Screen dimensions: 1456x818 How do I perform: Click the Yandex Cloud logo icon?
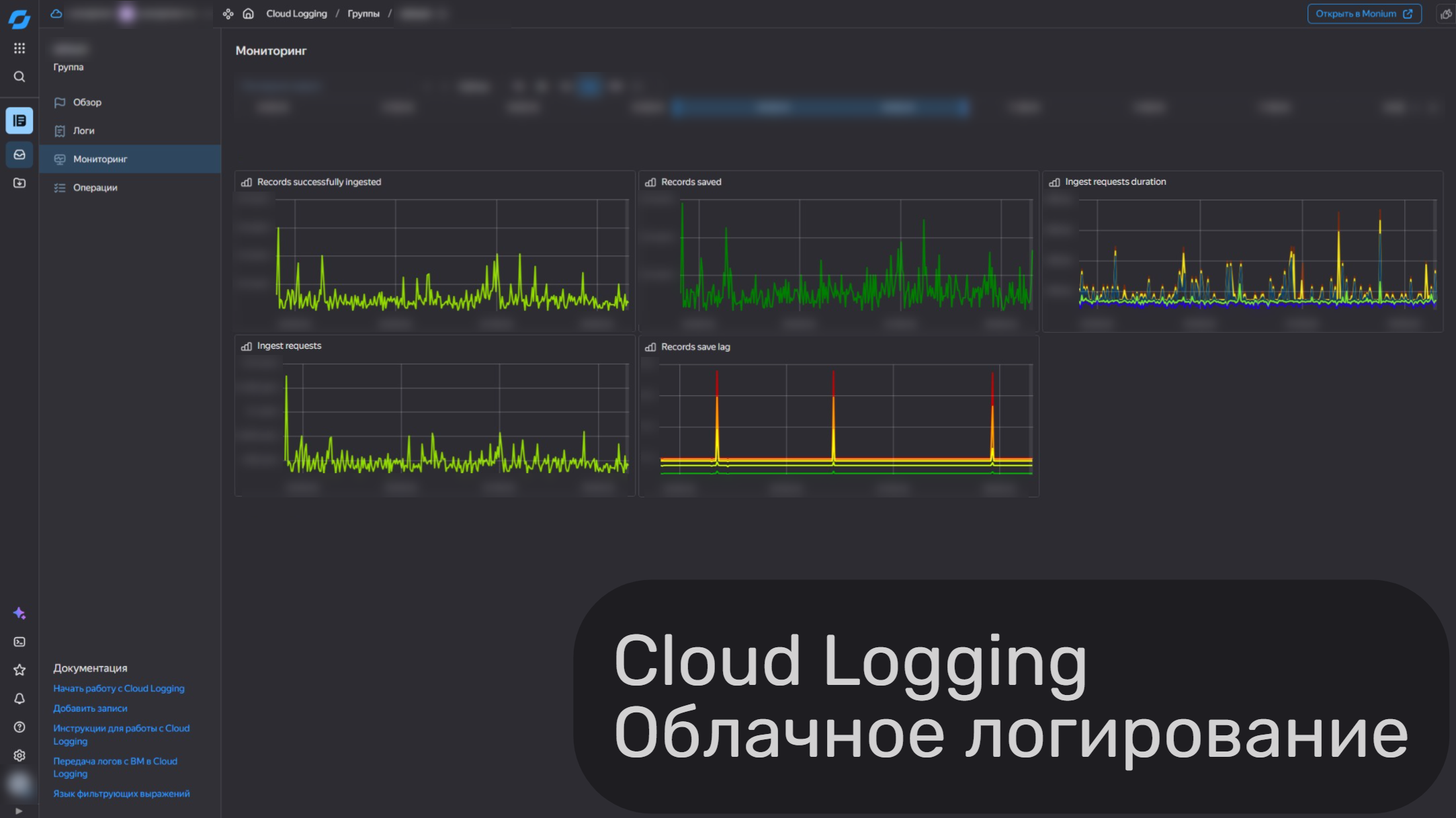[x=19, y=19]
